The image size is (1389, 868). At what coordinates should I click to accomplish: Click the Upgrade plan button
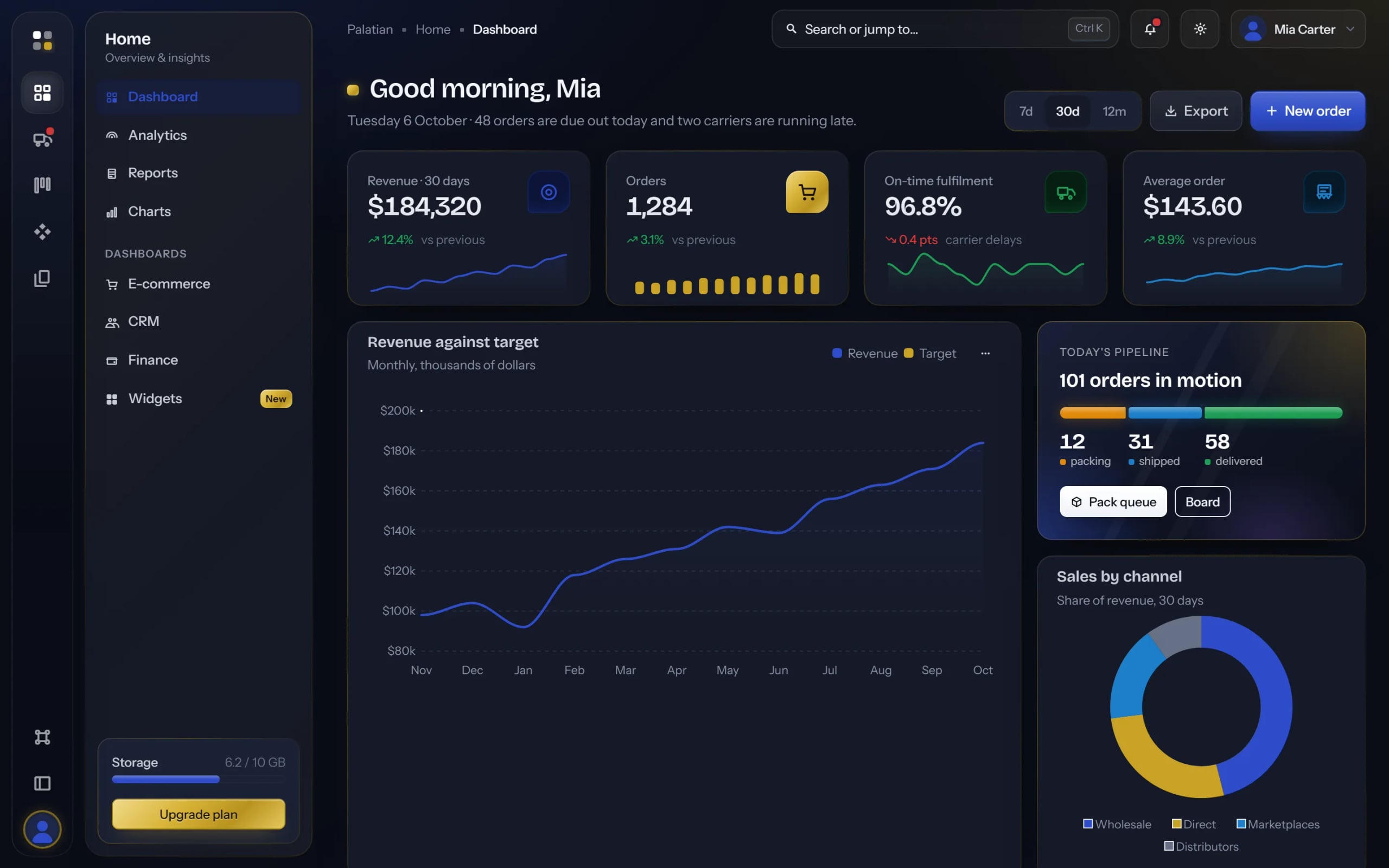pos(198,814)
